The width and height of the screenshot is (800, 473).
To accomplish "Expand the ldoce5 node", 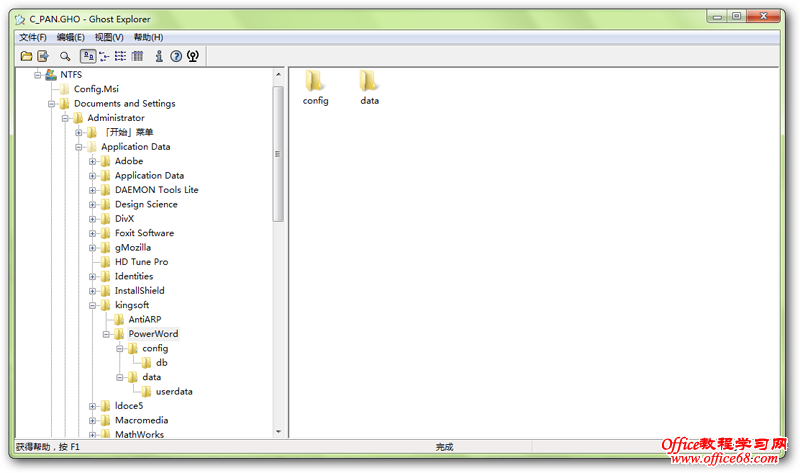I will point(92,407).
